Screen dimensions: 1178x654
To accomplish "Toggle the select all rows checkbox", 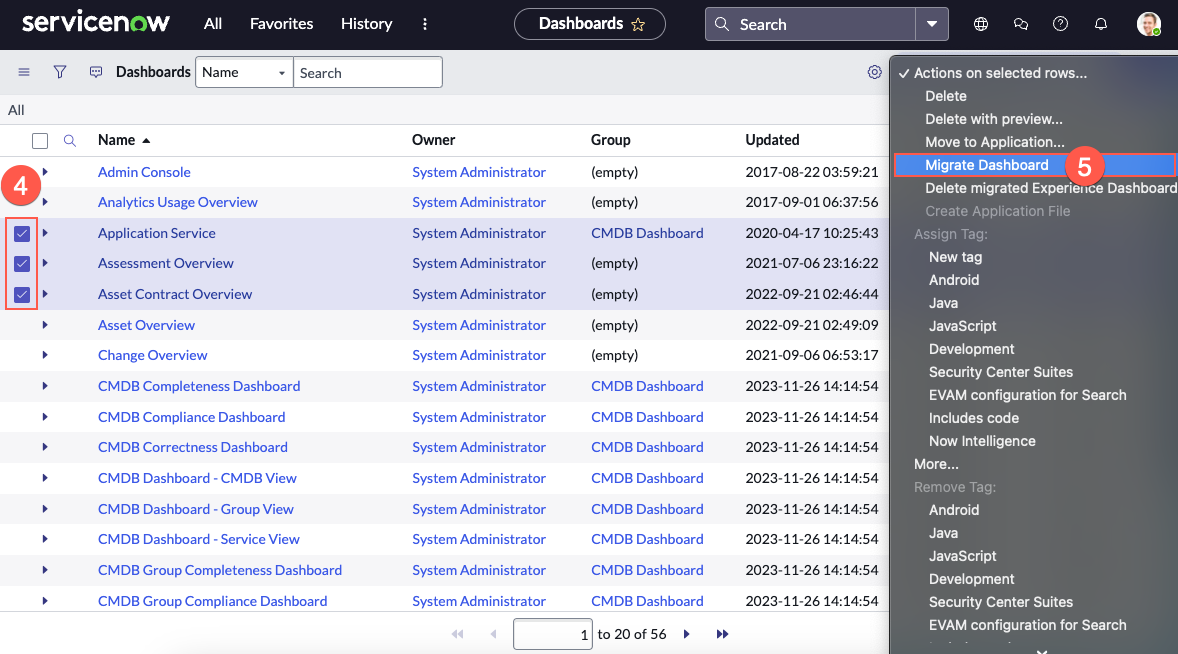I will point(40,140).
